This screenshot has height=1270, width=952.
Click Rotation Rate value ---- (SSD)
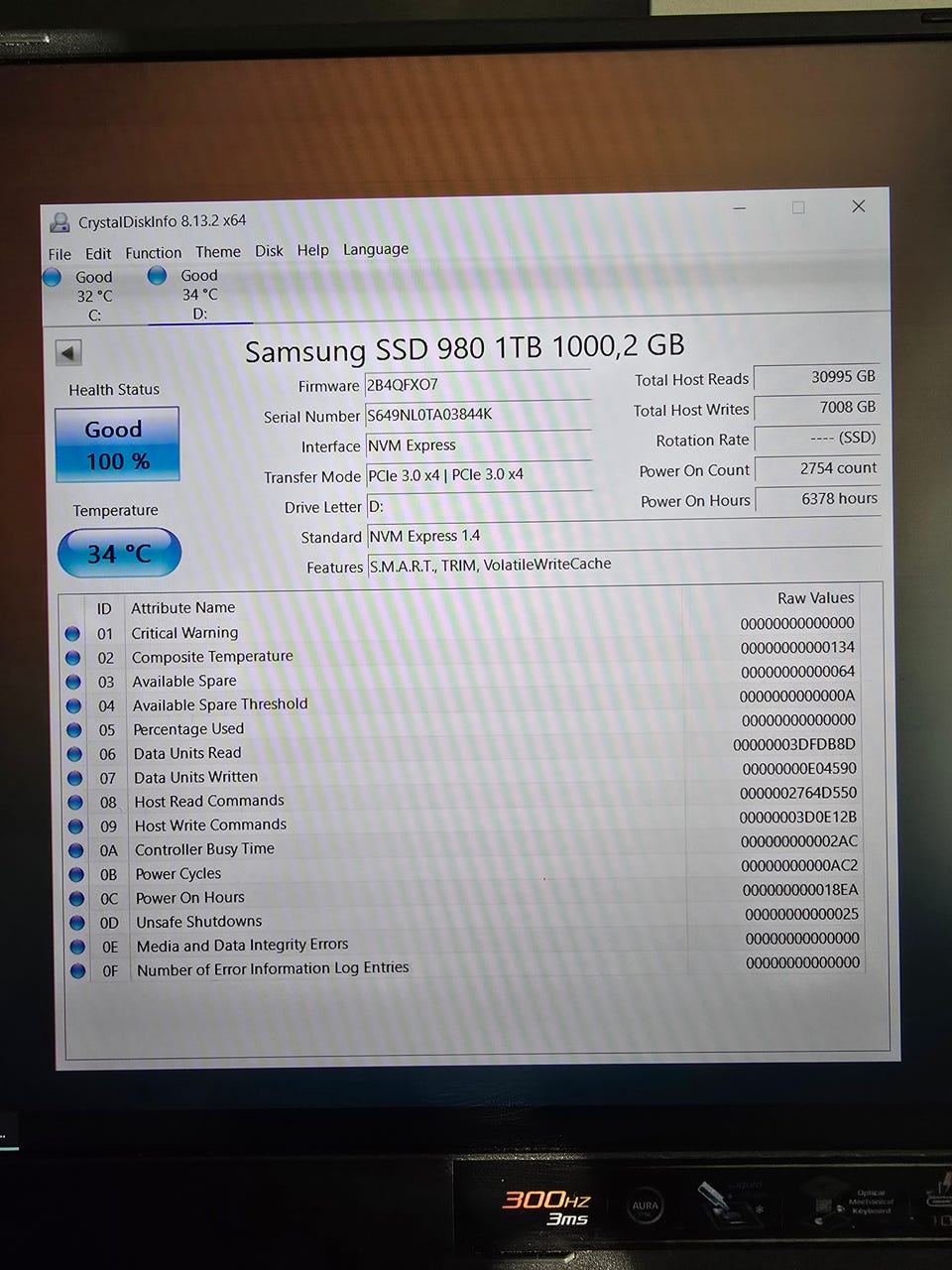point(817,438)
